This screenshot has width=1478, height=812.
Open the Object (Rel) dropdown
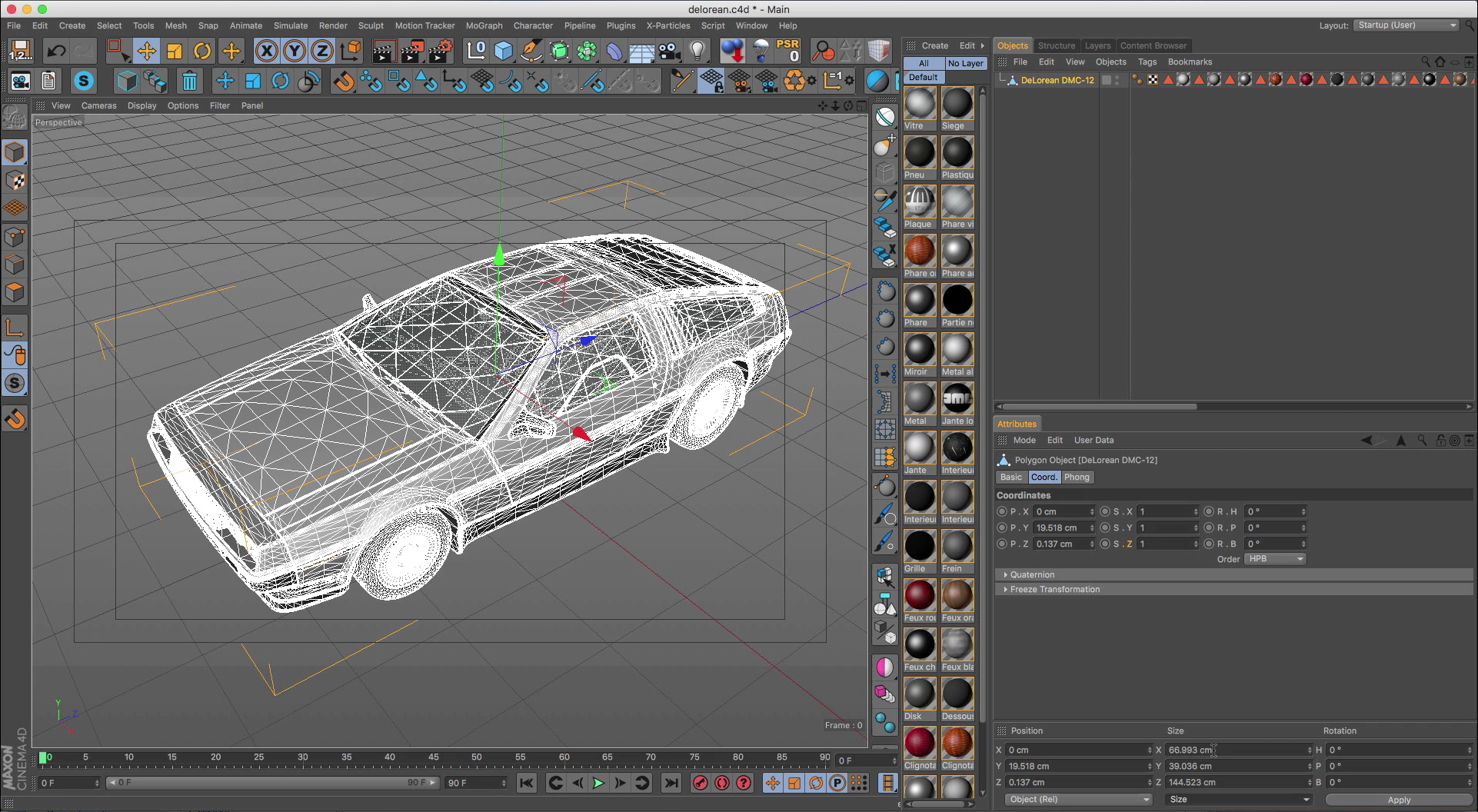coord(1078,800)
